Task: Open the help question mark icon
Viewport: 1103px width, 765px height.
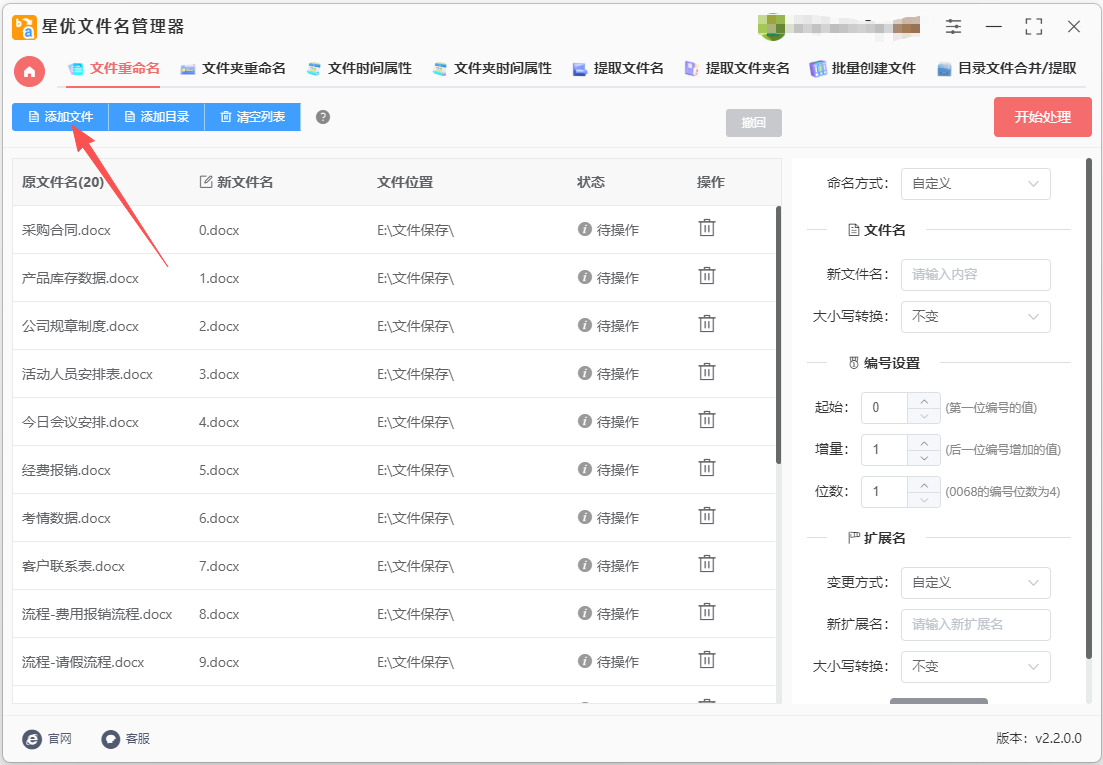Action: coord(323,117)
